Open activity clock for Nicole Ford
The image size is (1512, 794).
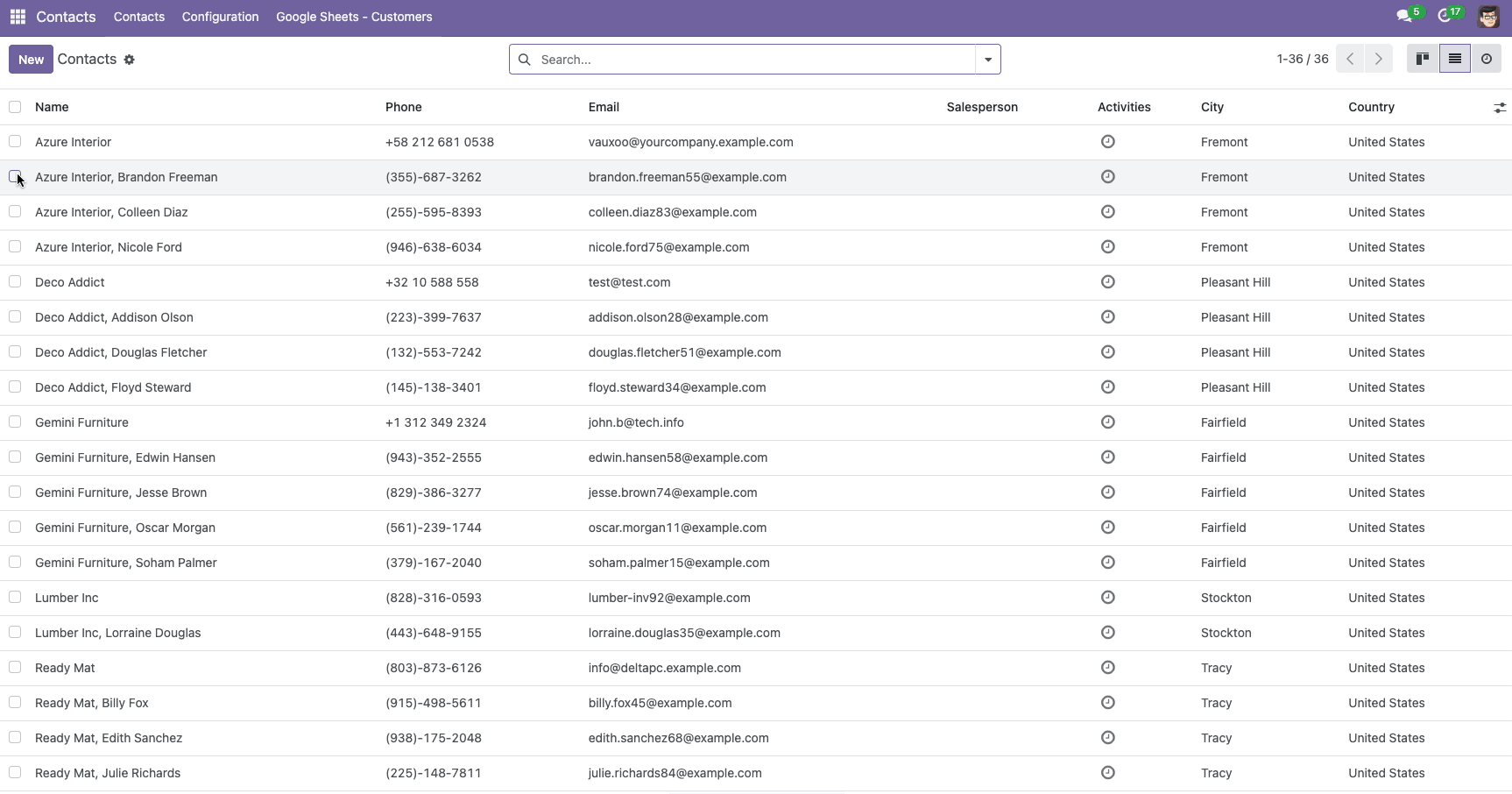(x=1108, y=247)
